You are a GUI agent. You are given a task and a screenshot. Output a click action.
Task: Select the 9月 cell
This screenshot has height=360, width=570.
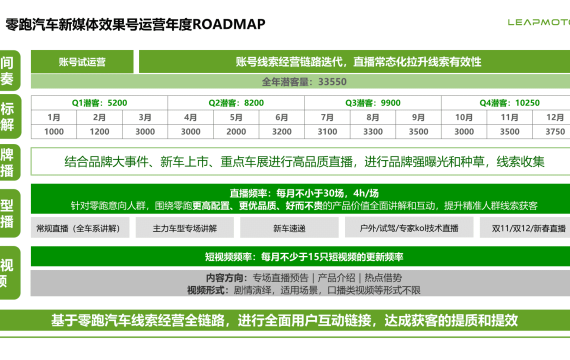click(x=418, y=117)
